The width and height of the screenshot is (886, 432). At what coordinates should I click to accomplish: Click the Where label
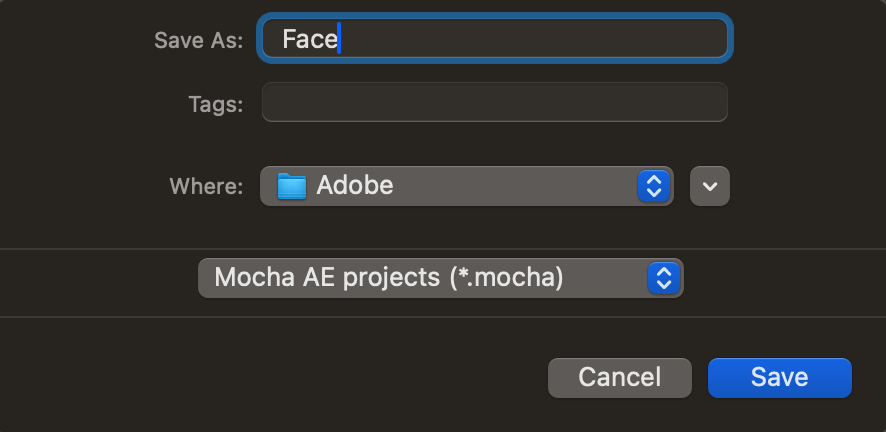tap(206, 186)
